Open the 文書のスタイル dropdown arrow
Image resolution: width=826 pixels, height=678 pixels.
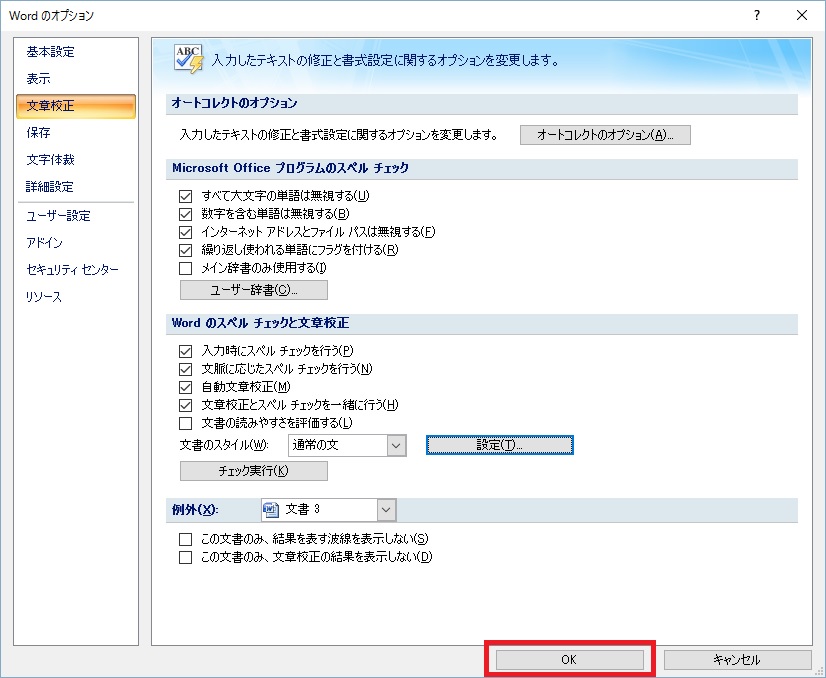pos(396,446)
